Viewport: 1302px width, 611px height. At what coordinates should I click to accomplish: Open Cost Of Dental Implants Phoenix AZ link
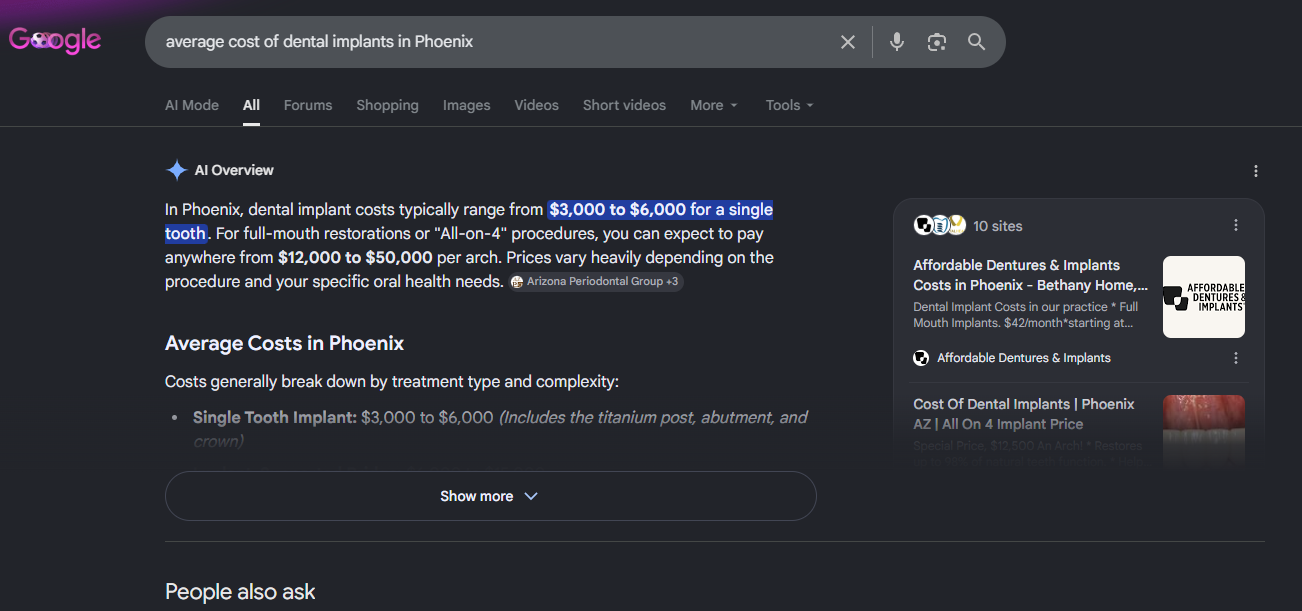tap(1024, 414)
